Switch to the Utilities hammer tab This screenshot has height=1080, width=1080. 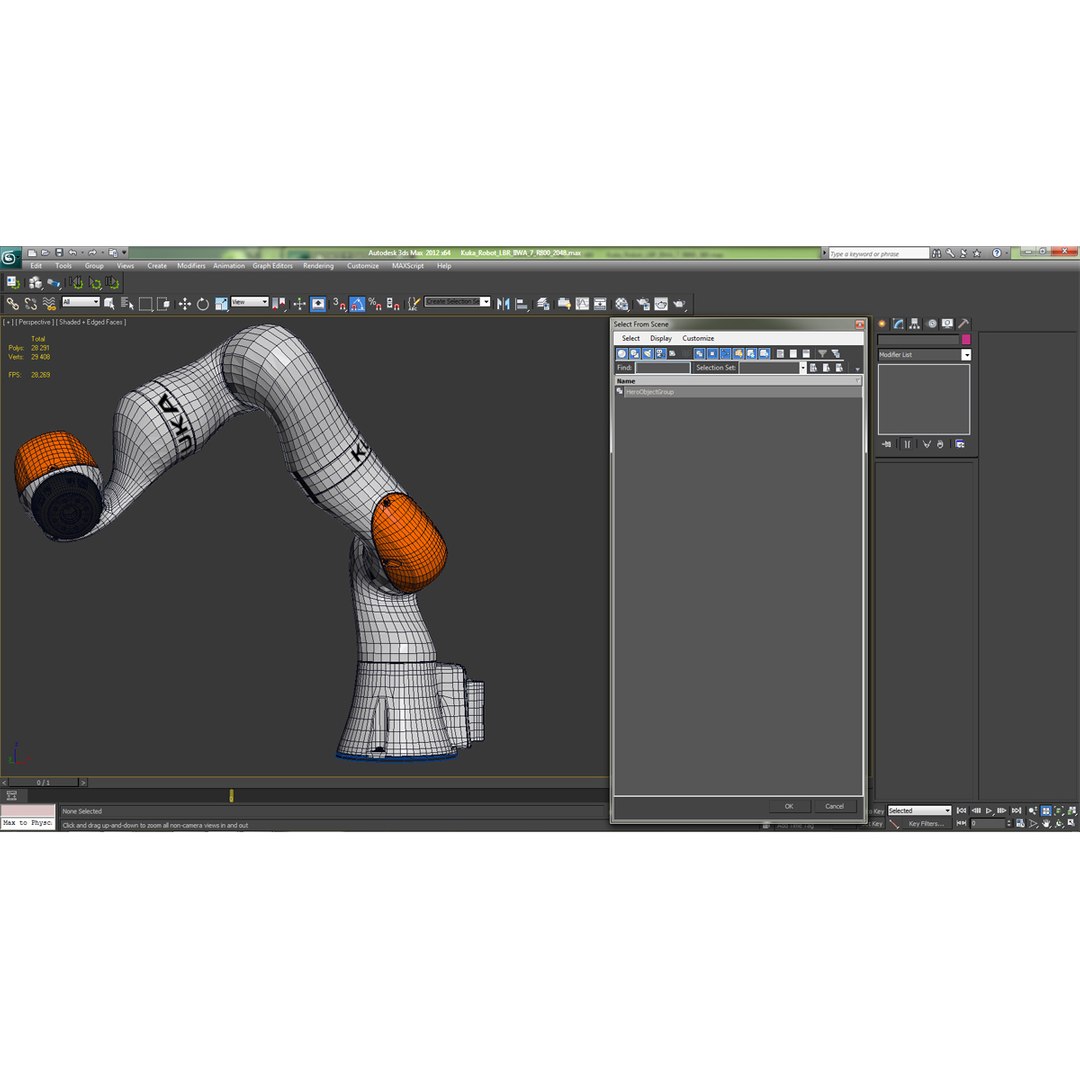[x=964, y=324]
